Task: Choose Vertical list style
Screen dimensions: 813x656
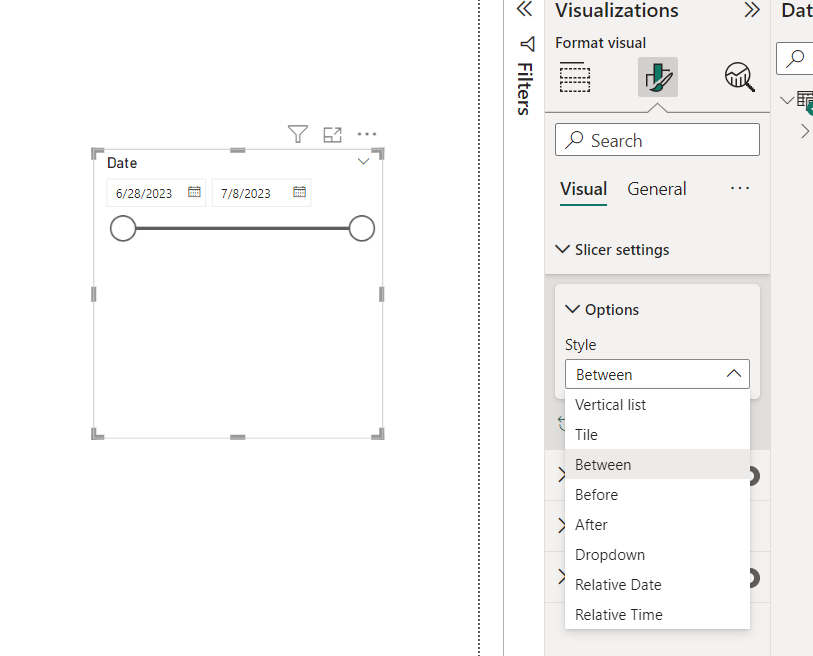Action: [x=657, y=404]
